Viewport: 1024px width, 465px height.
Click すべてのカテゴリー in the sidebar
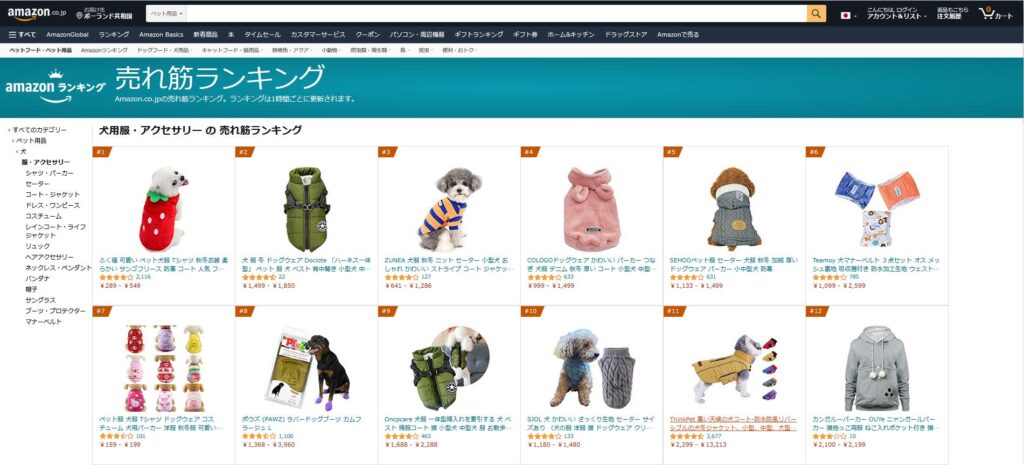tap(39, 130)
